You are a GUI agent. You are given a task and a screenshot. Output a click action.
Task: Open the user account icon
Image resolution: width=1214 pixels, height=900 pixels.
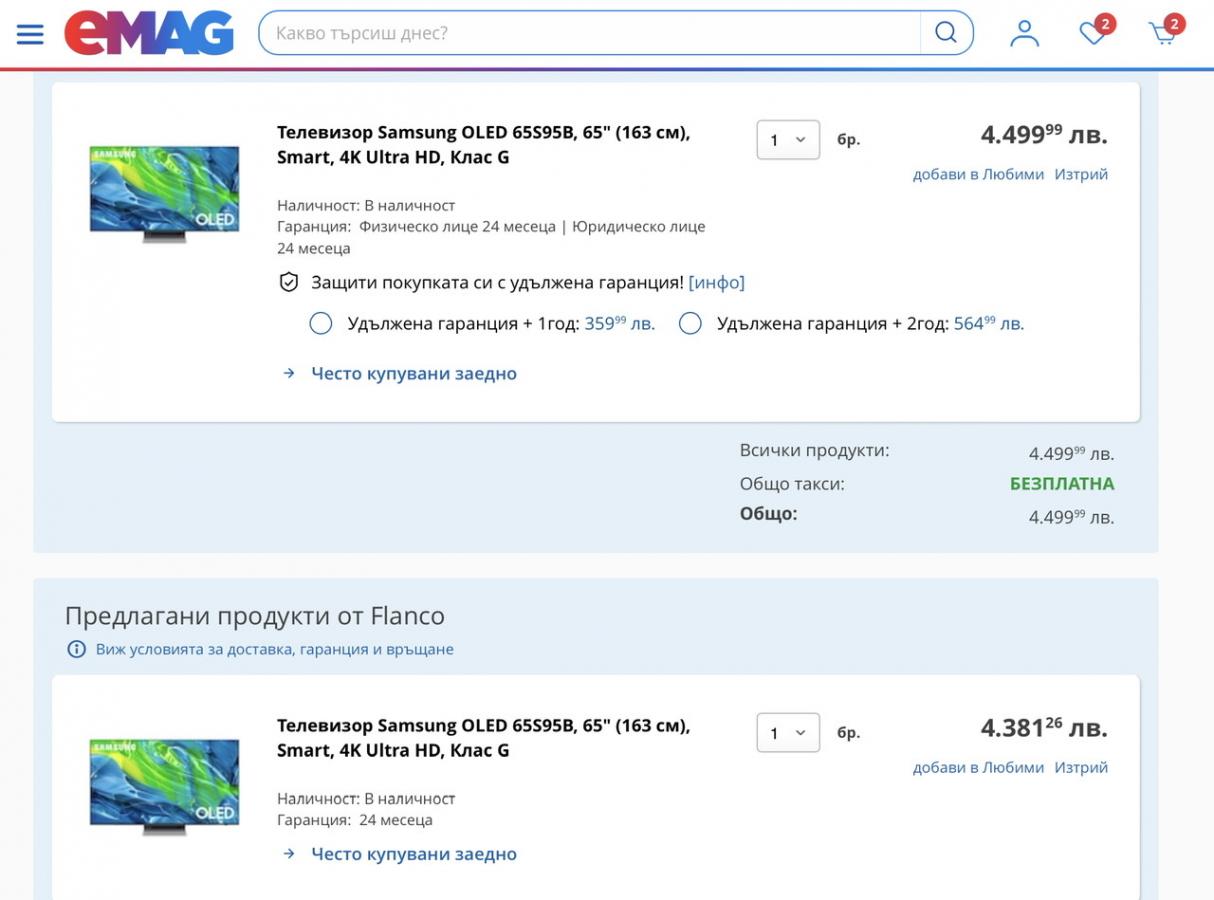tap(1024, 33)
